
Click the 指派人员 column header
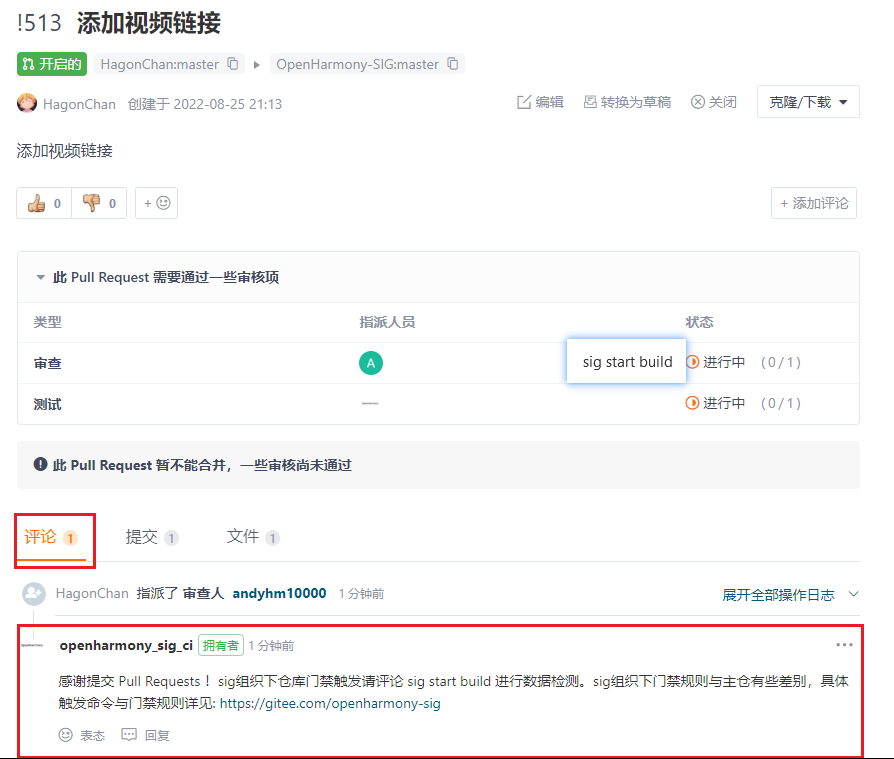coord(387,322)
